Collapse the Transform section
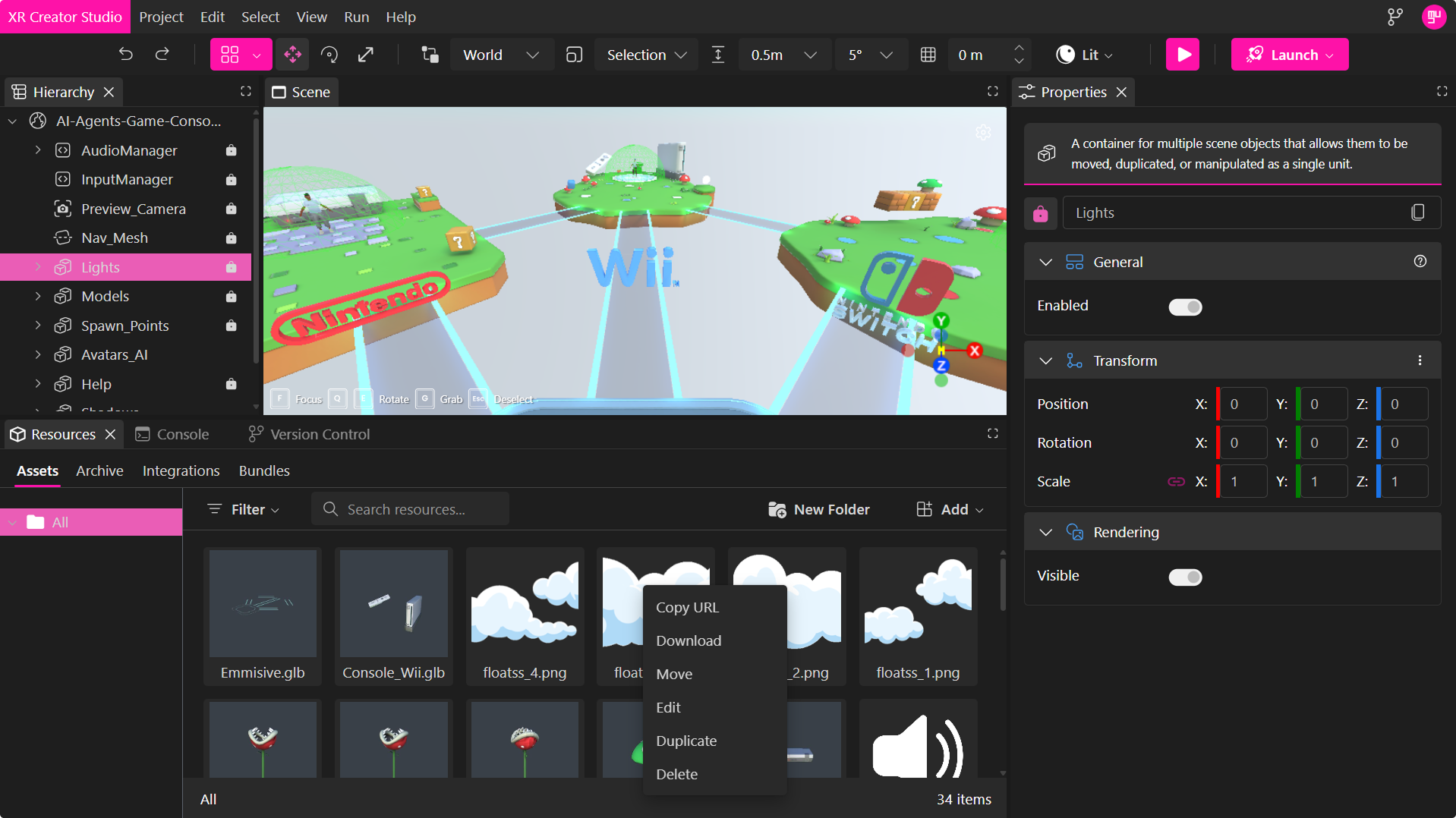The height and width of the screenshot is (818, 1456). (1045, 360)
